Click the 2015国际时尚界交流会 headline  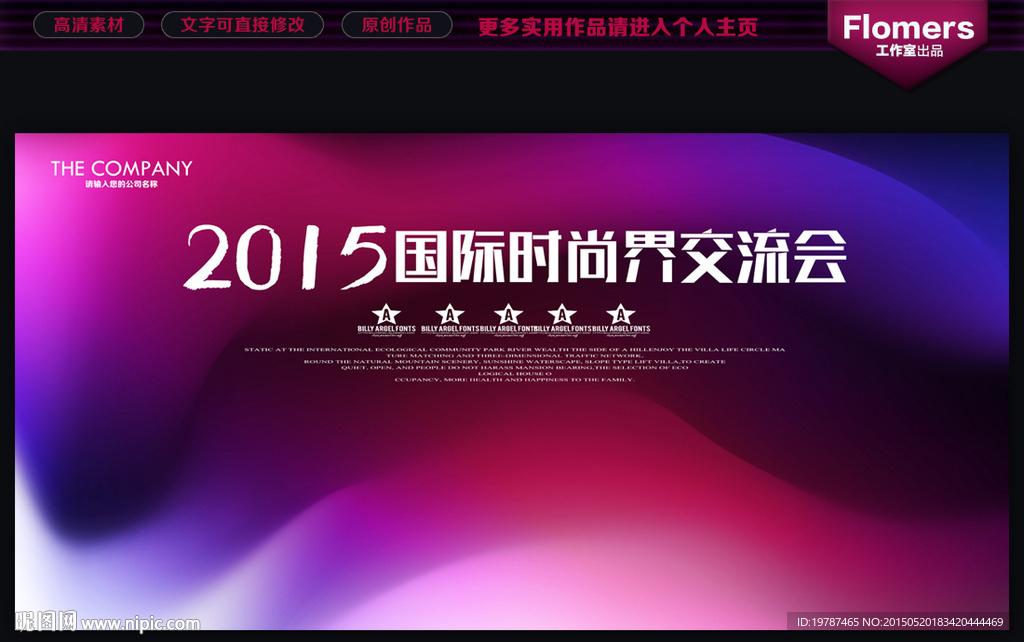(x=515, y=256)
